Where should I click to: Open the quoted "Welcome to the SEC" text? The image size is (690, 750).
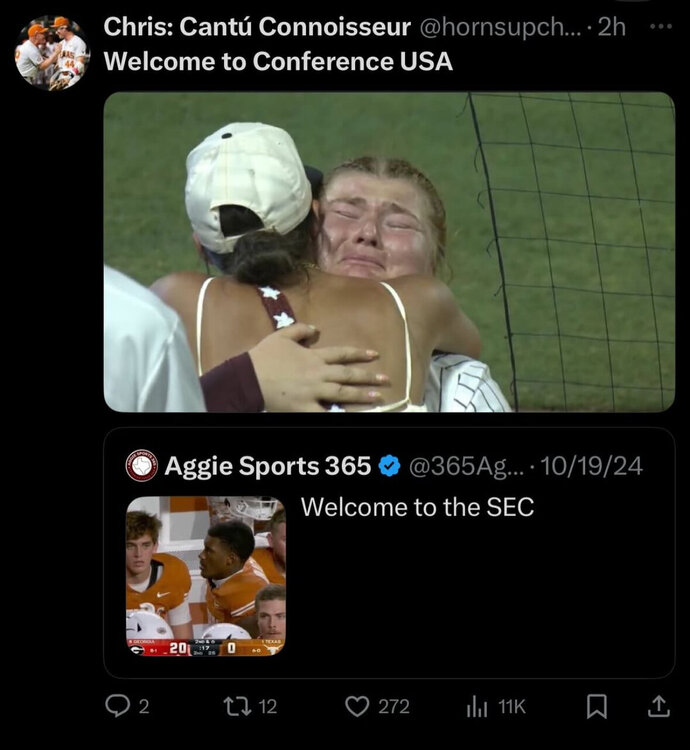click(417, 507)
